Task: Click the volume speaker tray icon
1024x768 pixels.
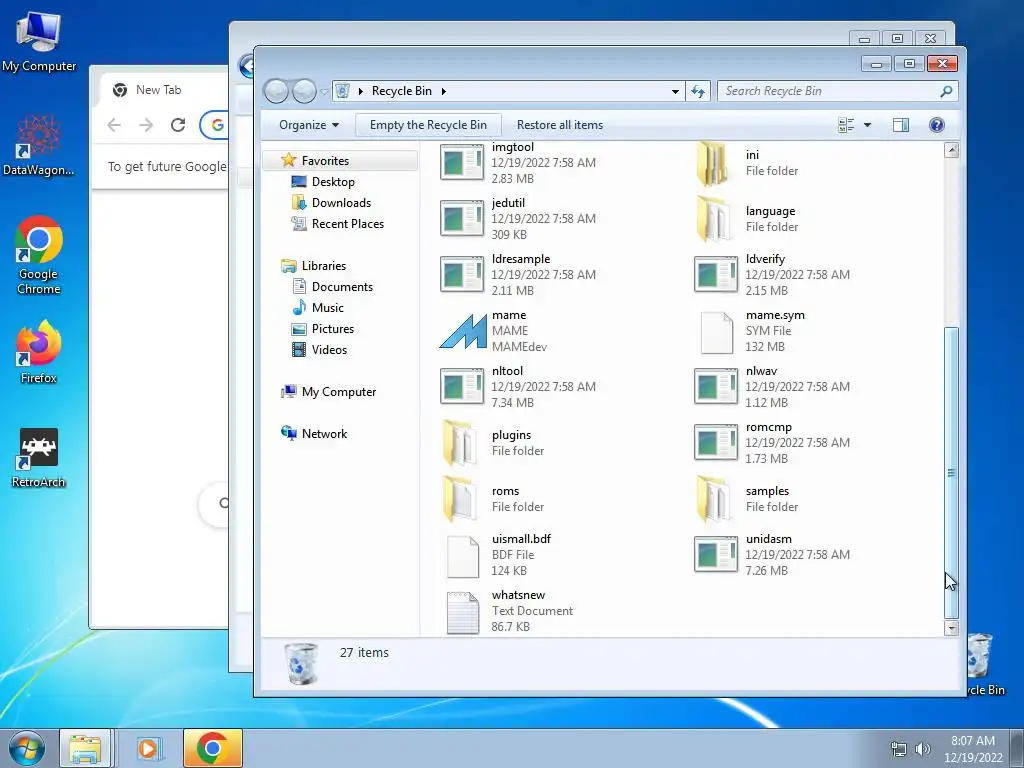Action: click(922, 749)
